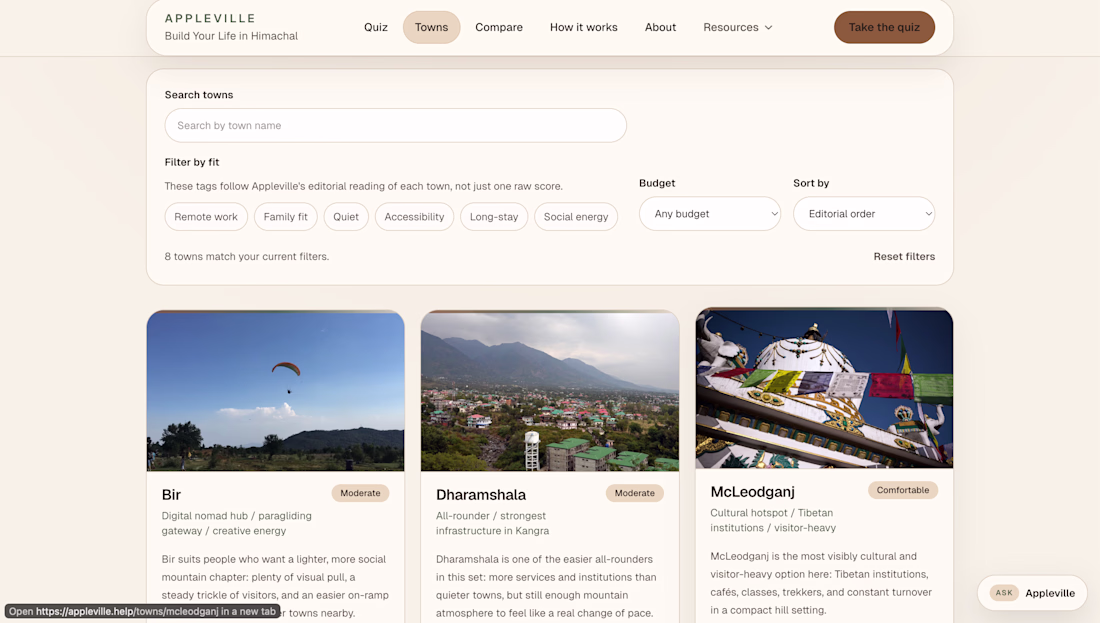
Task: Open the Compare page
Action: point(499,27)
